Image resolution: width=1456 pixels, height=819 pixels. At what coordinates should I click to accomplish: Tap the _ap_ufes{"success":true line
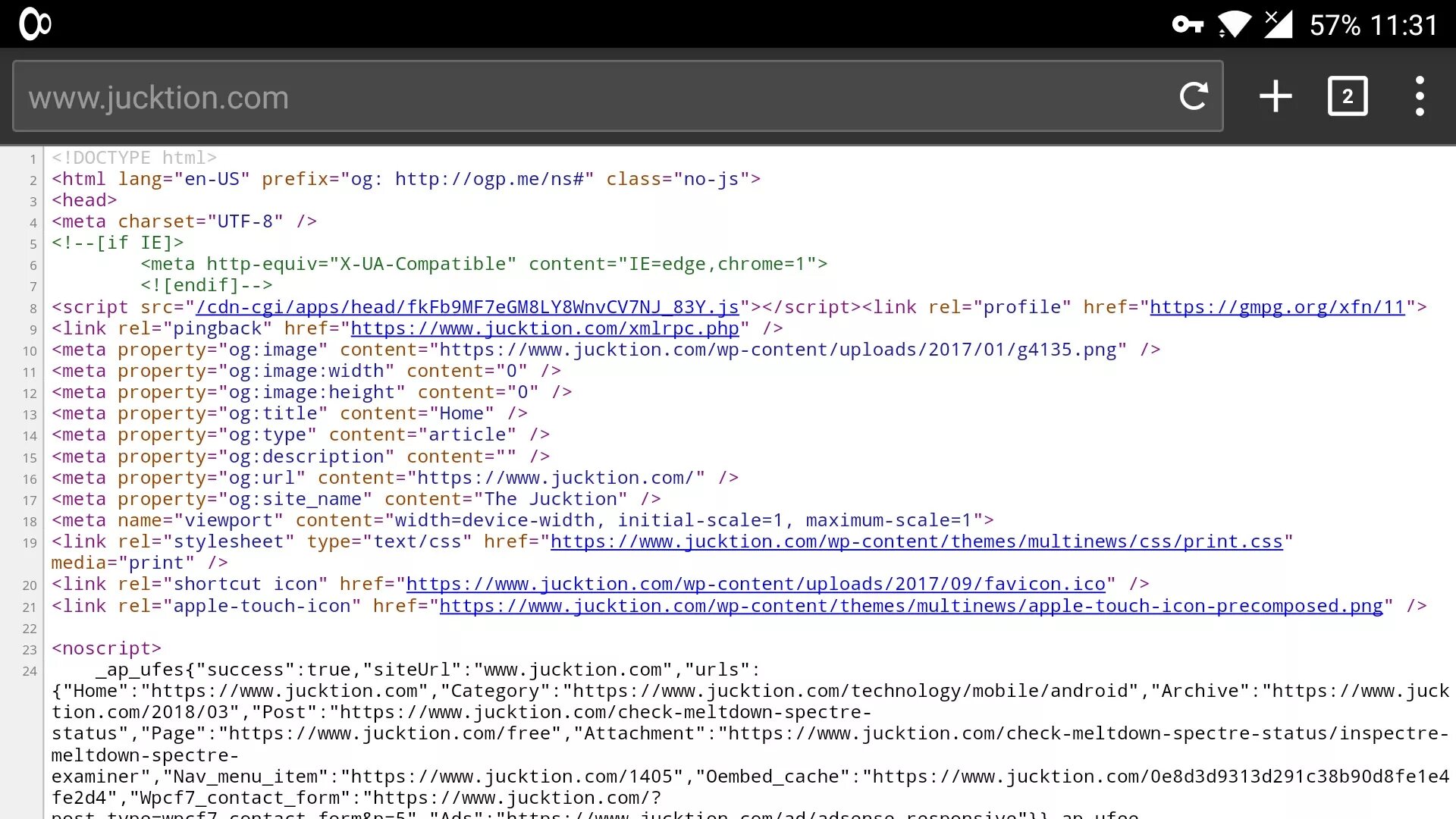(428, 670)
